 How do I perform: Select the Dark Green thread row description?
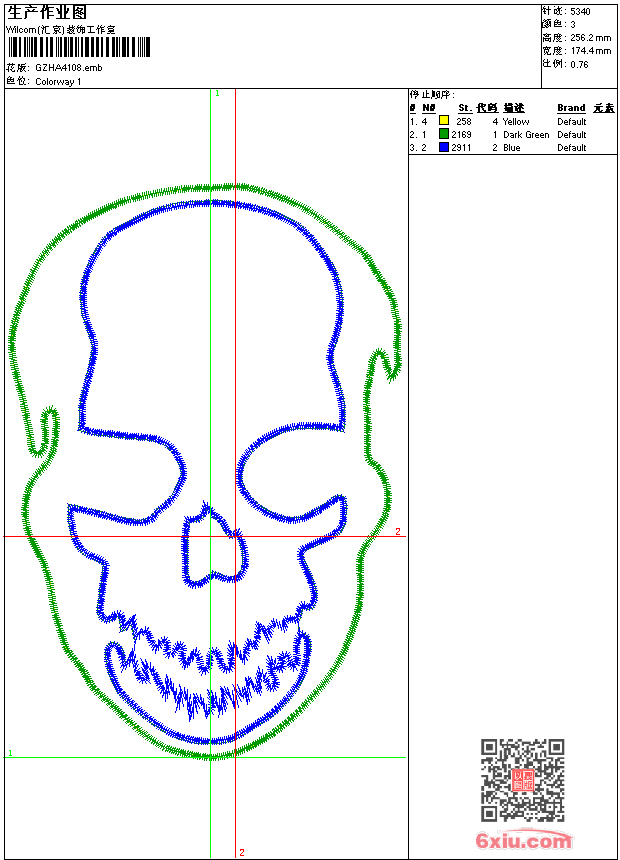pos(526,134)
